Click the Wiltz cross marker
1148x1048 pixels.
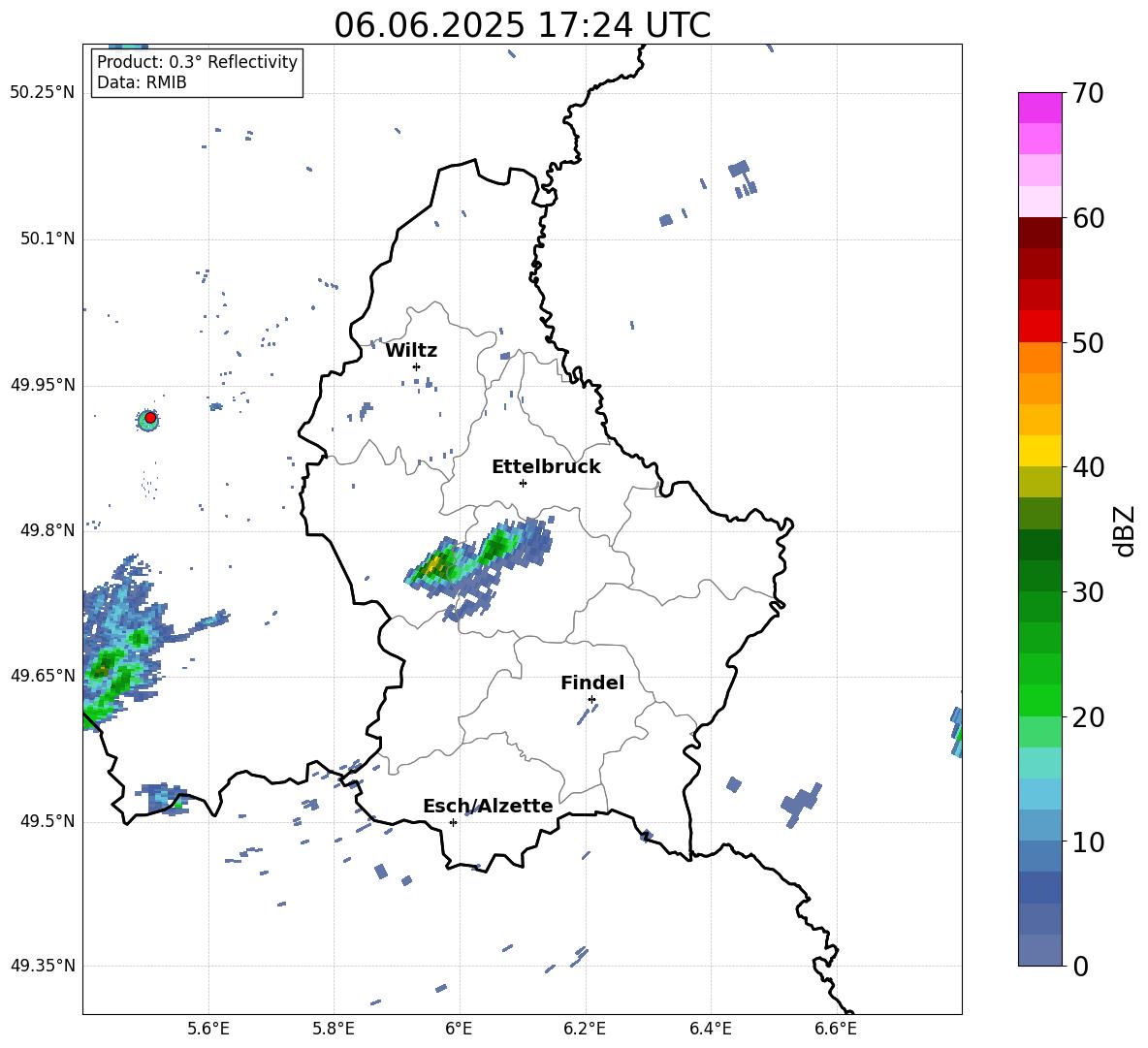pos(416,366)
